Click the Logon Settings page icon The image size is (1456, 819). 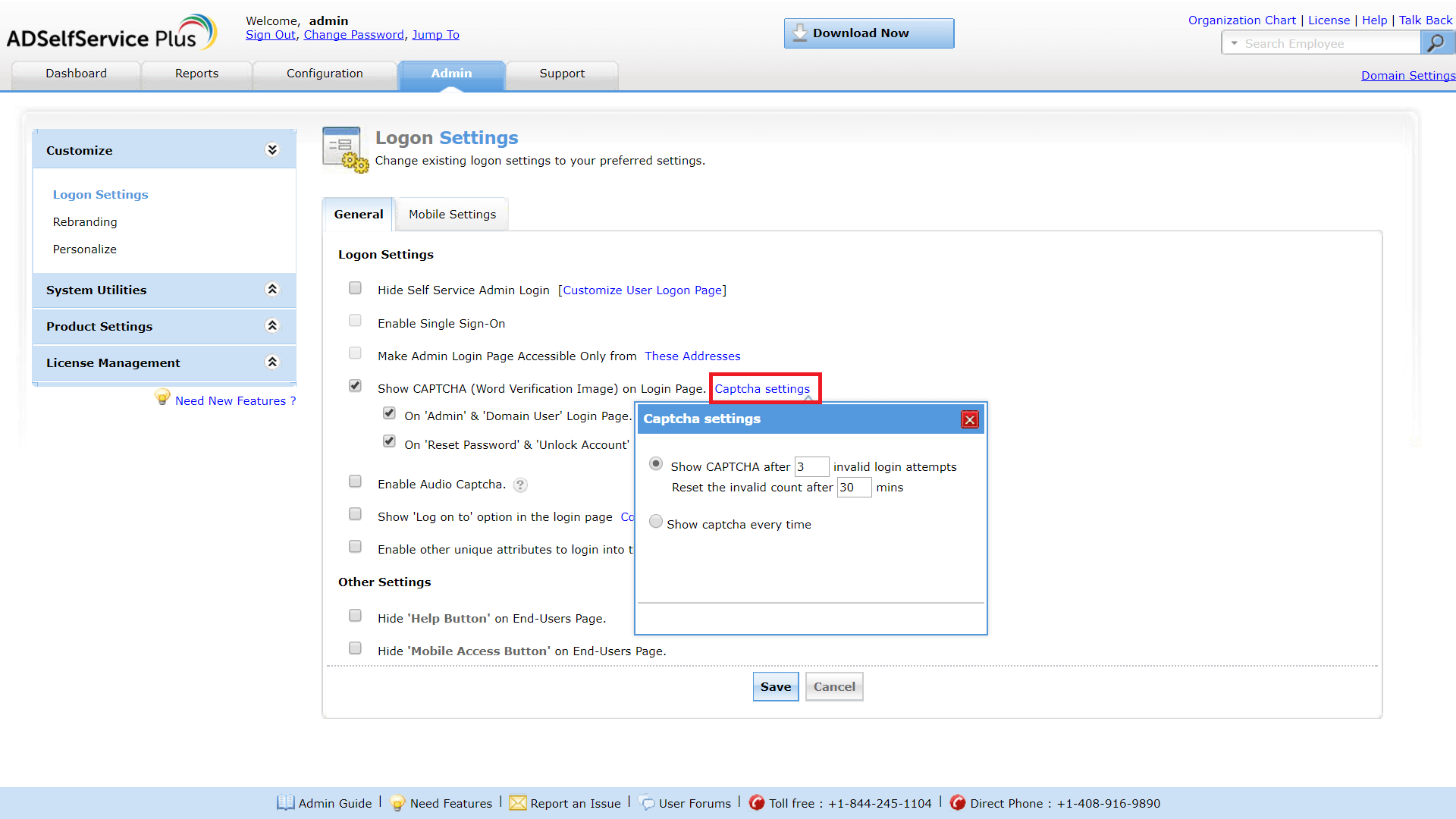pos(344,149)
